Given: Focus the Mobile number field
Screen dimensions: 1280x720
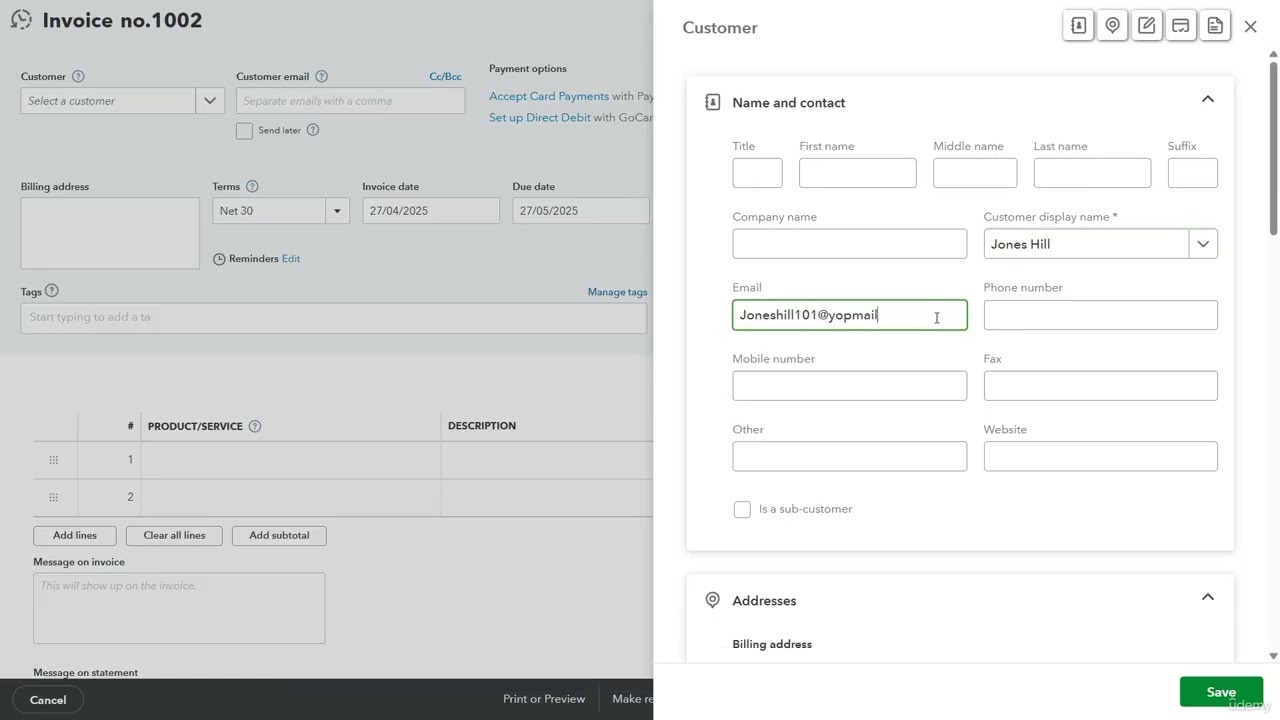Looking at the screenshot, I should (x=849, y=386).
